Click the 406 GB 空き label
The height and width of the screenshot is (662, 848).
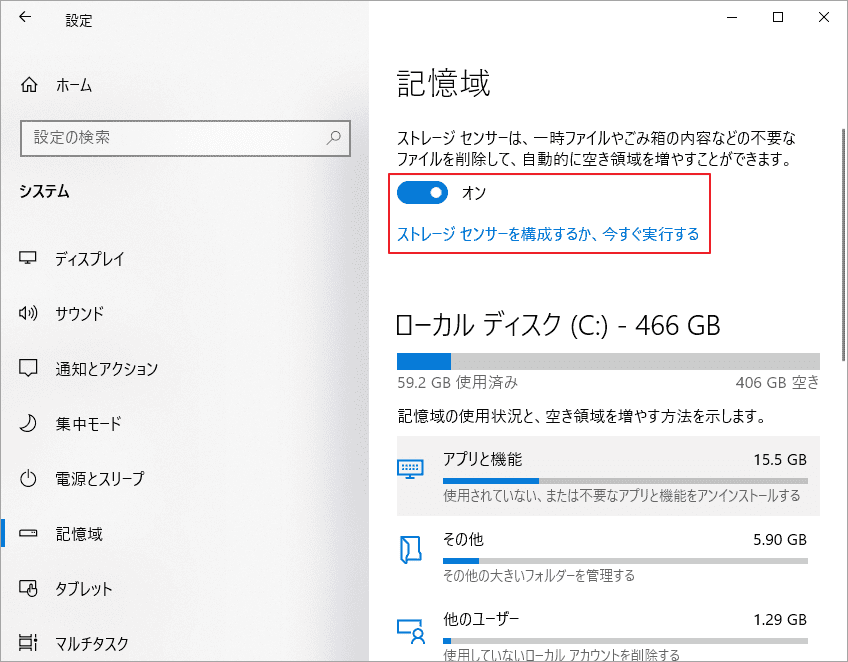[777, 382]
